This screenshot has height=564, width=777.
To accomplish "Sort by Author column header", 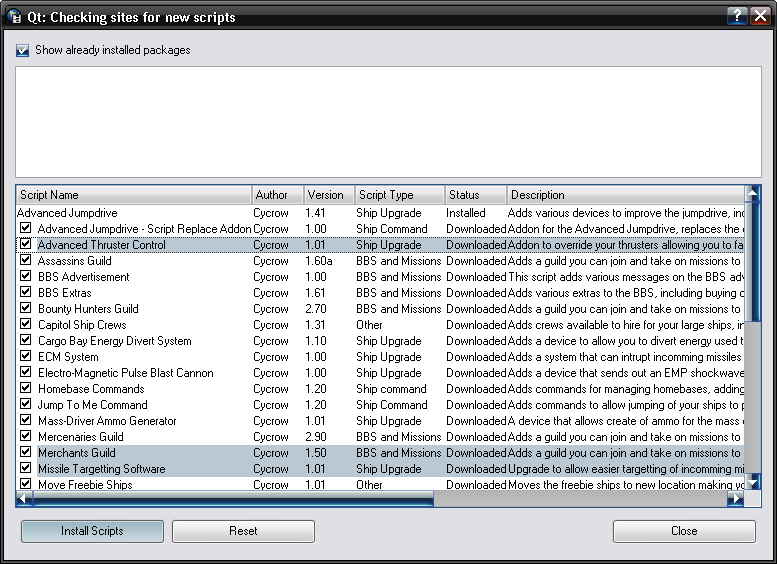I will tap(278, 195).
